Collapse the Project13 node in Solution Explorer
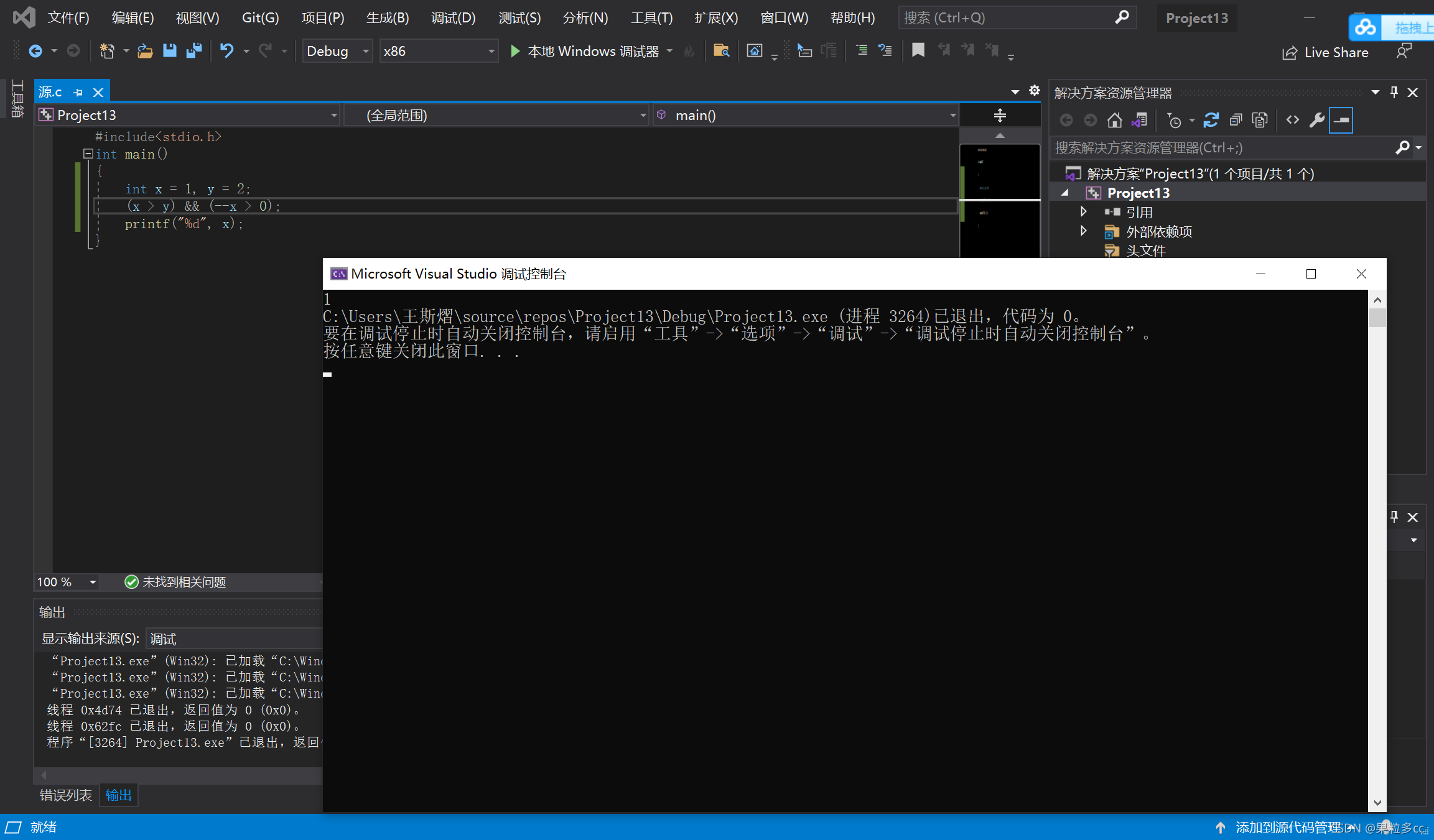 point(1064,193)
